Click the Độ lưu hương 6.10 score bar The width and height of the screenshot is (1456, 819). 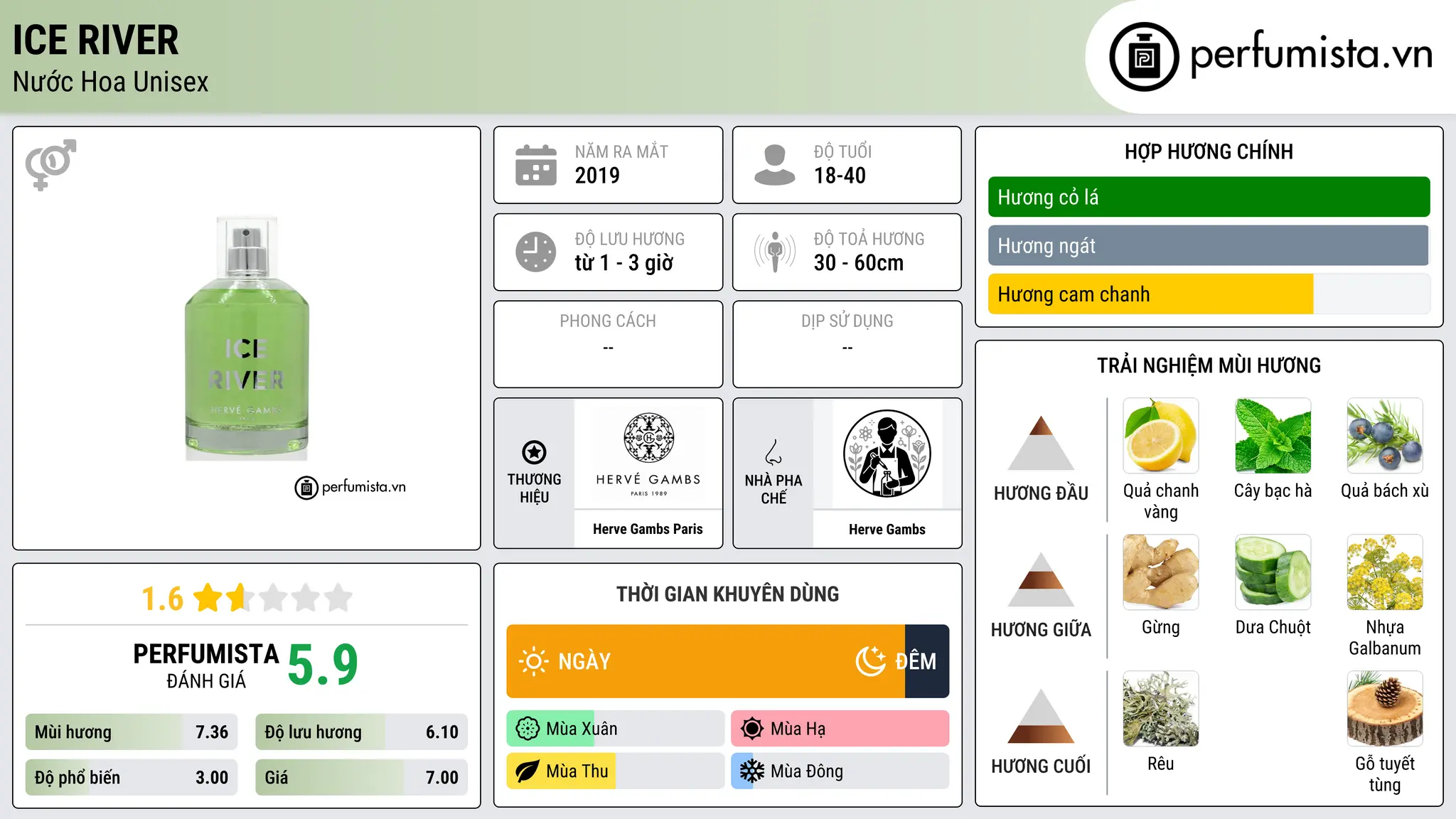coord(361,732)
